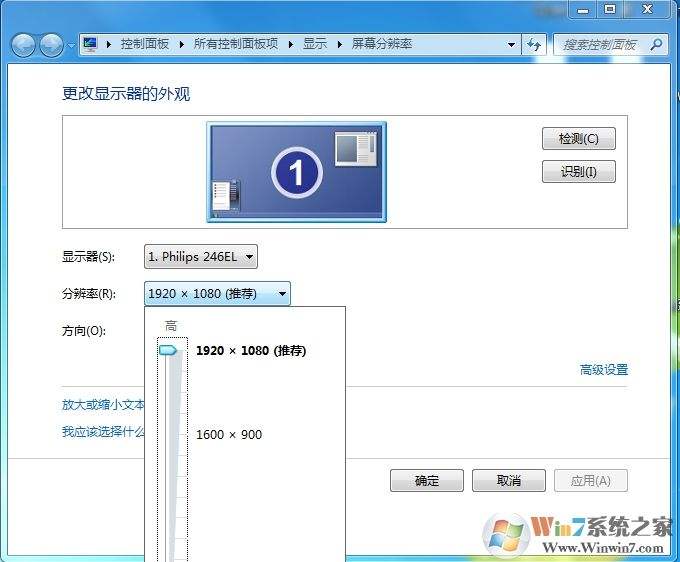Expand arrow after 控制面板 breadcrumb
680x562 pixels.
181,44
